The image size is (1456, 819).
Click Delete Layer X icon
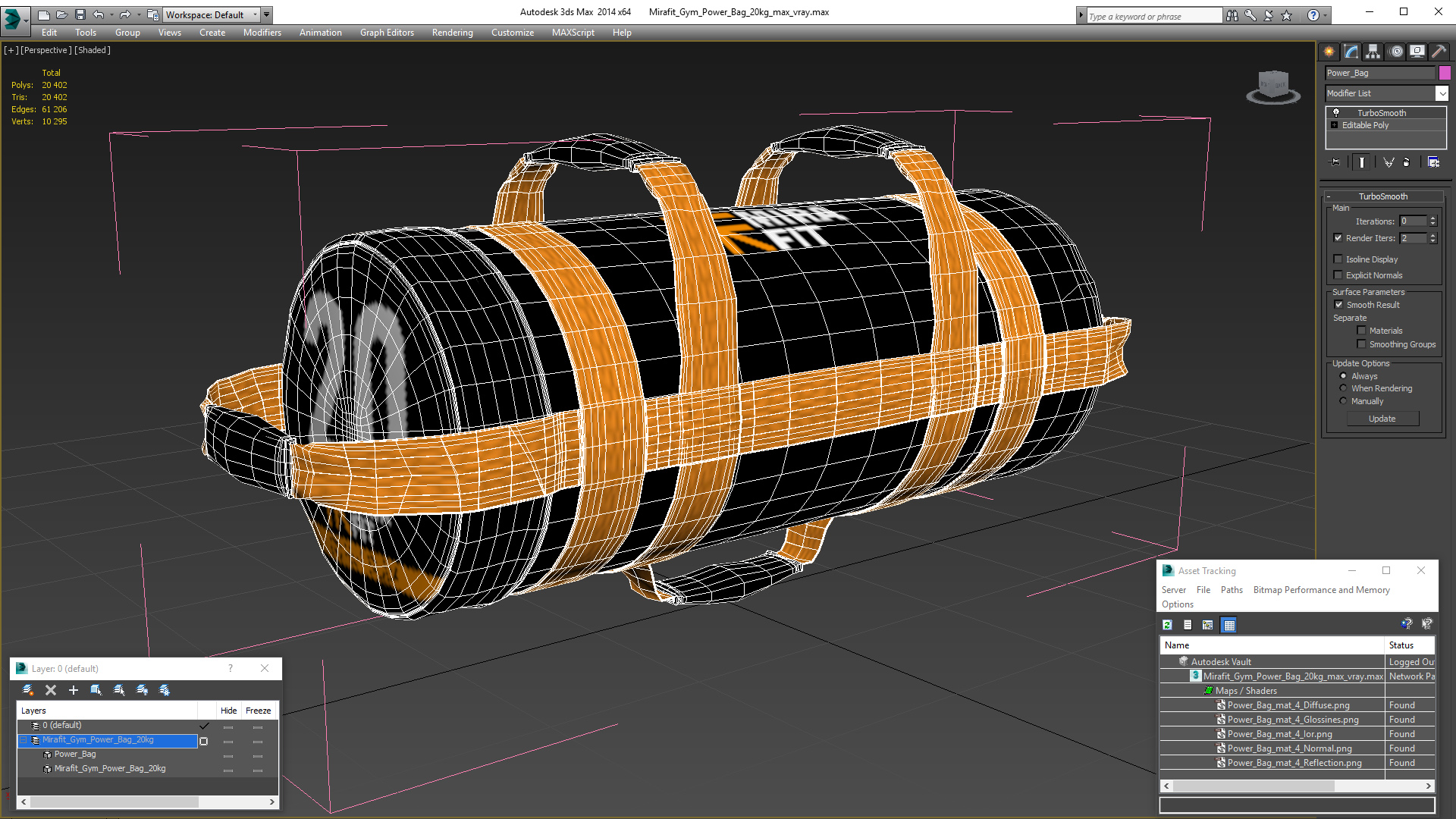coord(51,690)
